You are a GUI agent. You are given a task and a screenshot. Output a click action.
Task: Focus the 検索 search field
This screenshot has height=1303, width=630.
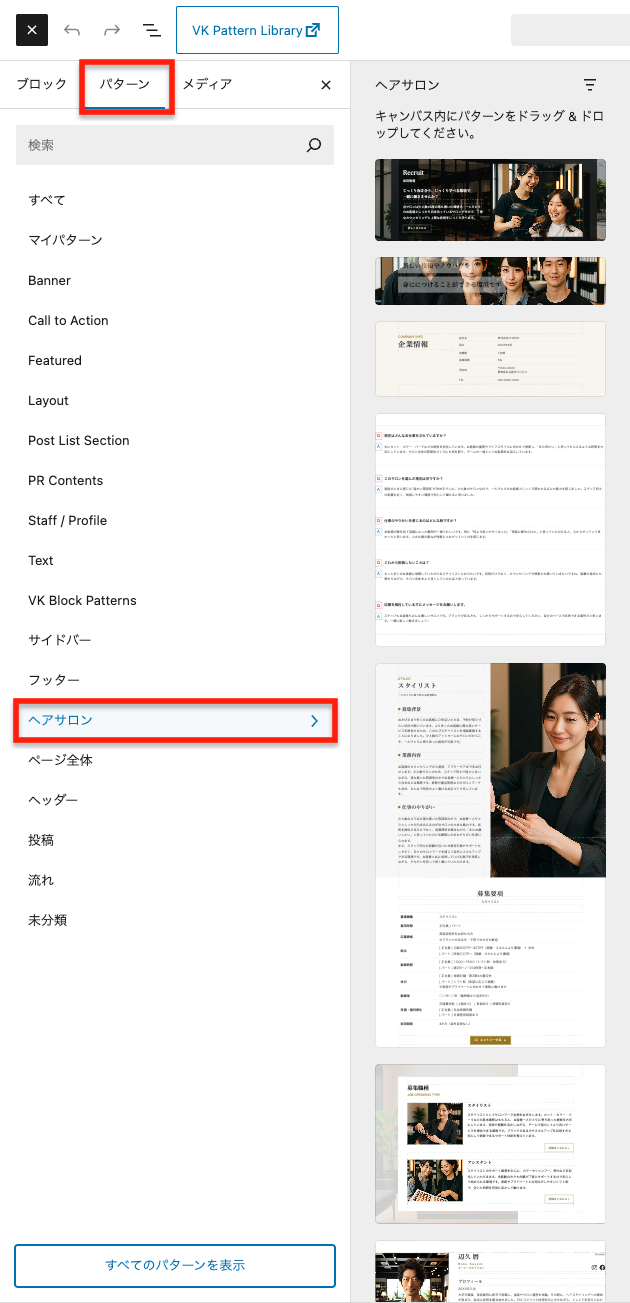[x=160, y=145]
